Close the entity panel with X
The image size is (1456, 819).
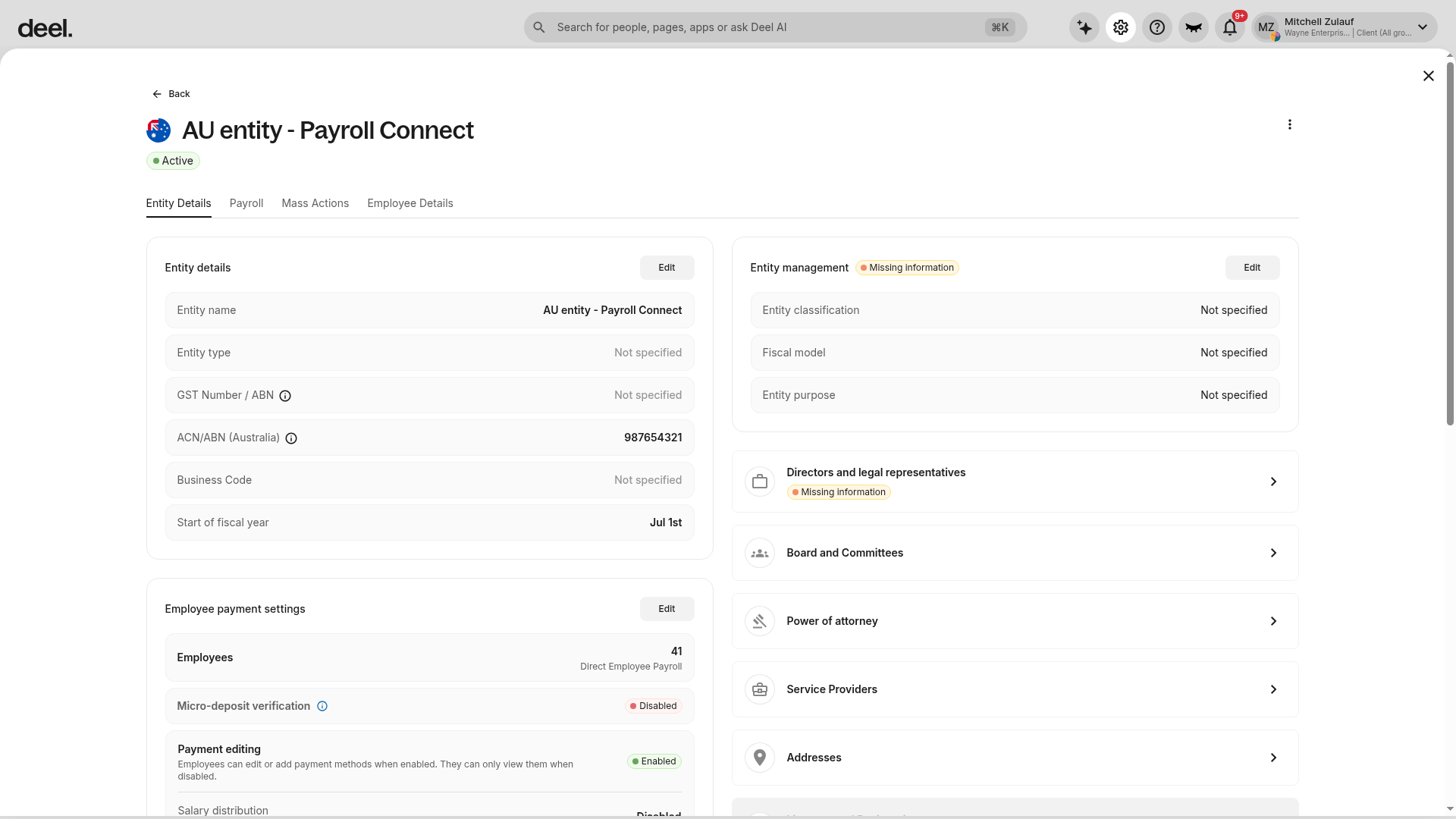(1429, 76)
